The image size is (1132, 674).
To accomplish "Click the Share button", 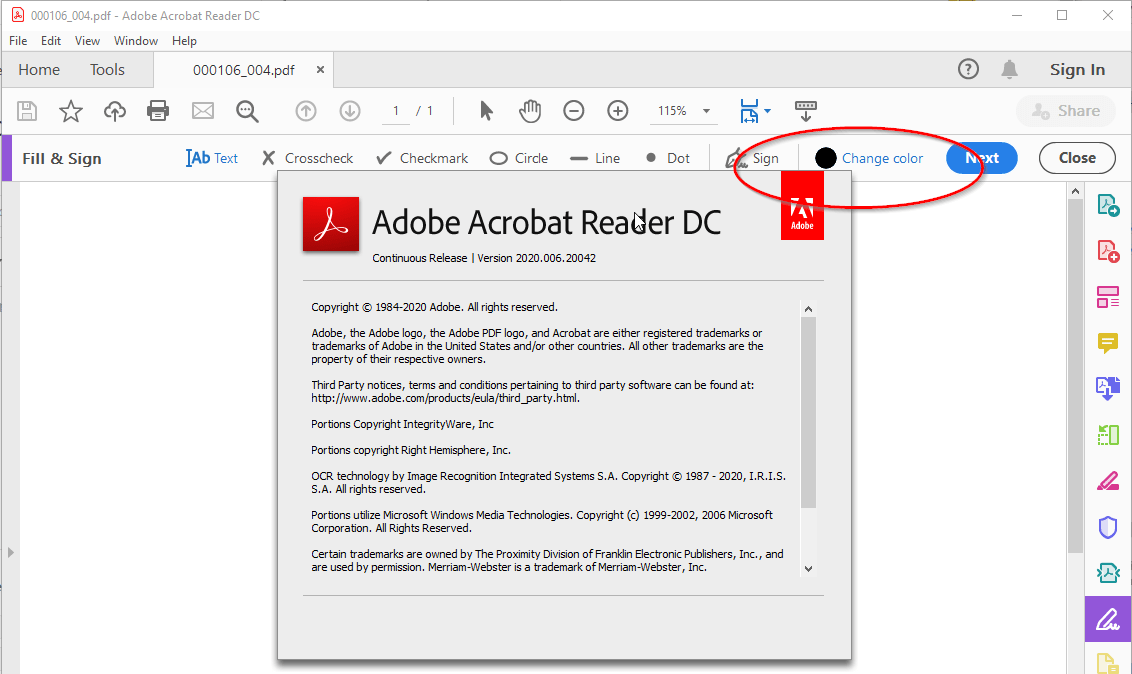I will click(1066, 111).
